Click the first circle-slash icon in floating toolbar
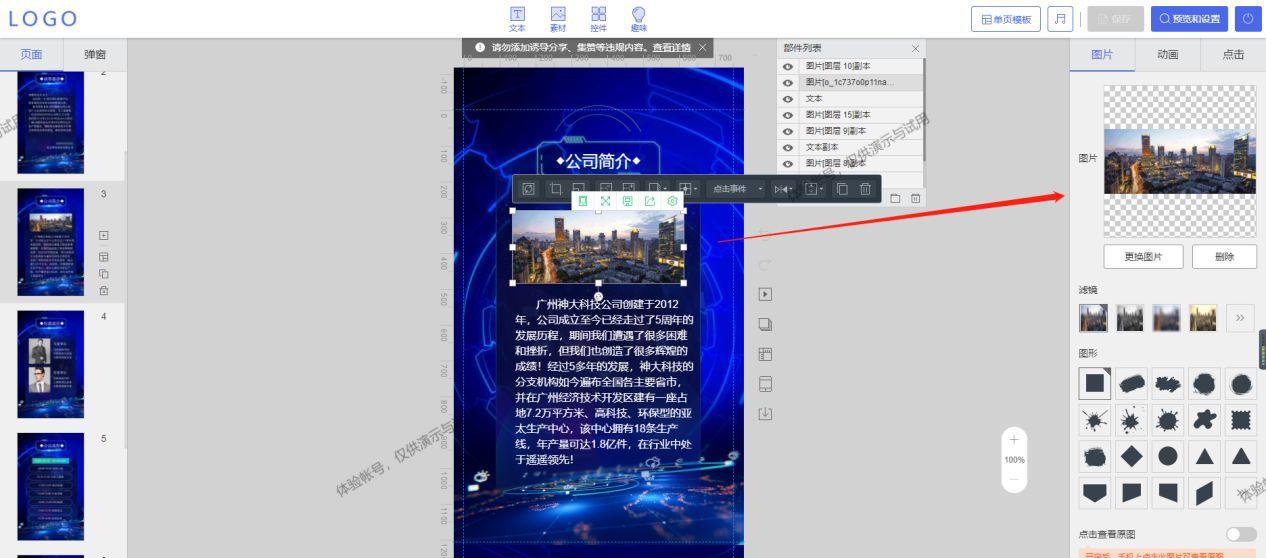 [x=528, y=189]
